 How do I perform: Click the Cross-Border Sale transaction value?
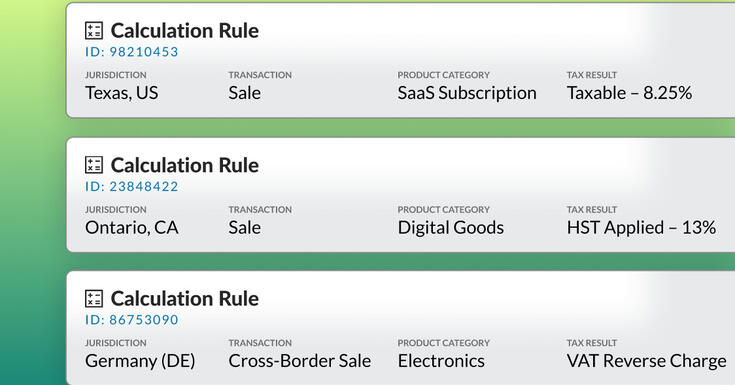(300, 361)
